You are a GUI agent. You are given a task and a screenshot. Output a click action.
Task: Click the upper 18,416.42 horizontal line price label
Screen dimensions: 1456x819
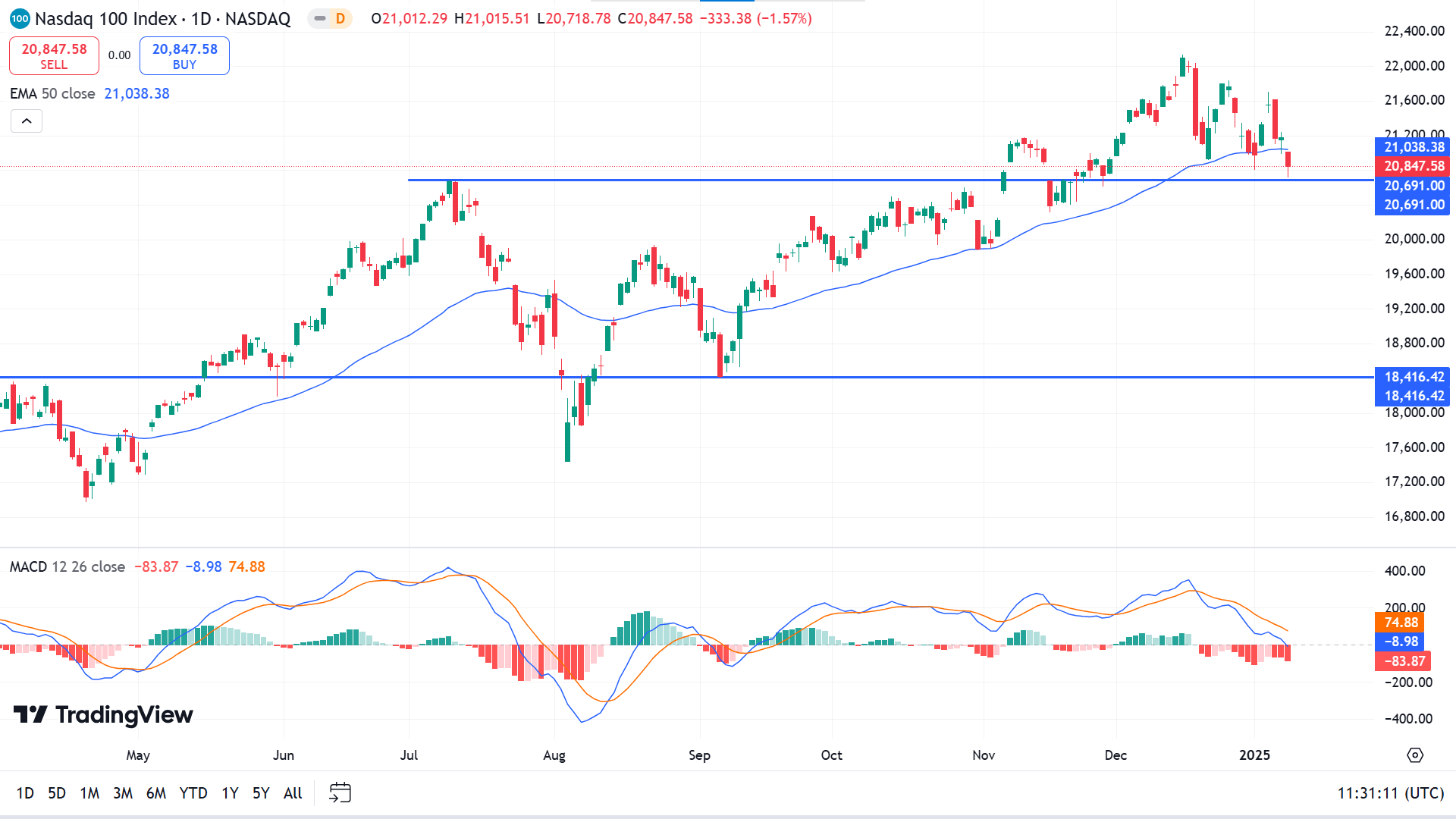tap(1414, 377)
